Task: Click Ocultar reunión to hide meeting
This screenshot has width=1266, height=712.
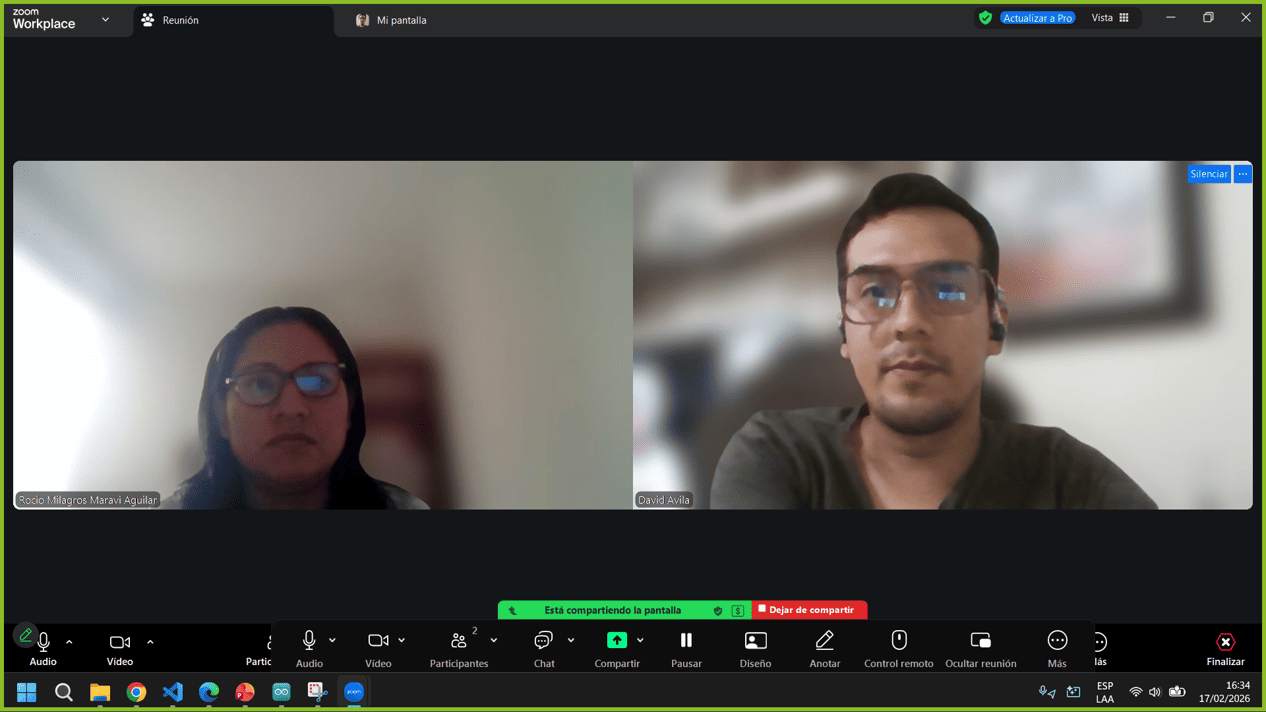Action: 980,648
